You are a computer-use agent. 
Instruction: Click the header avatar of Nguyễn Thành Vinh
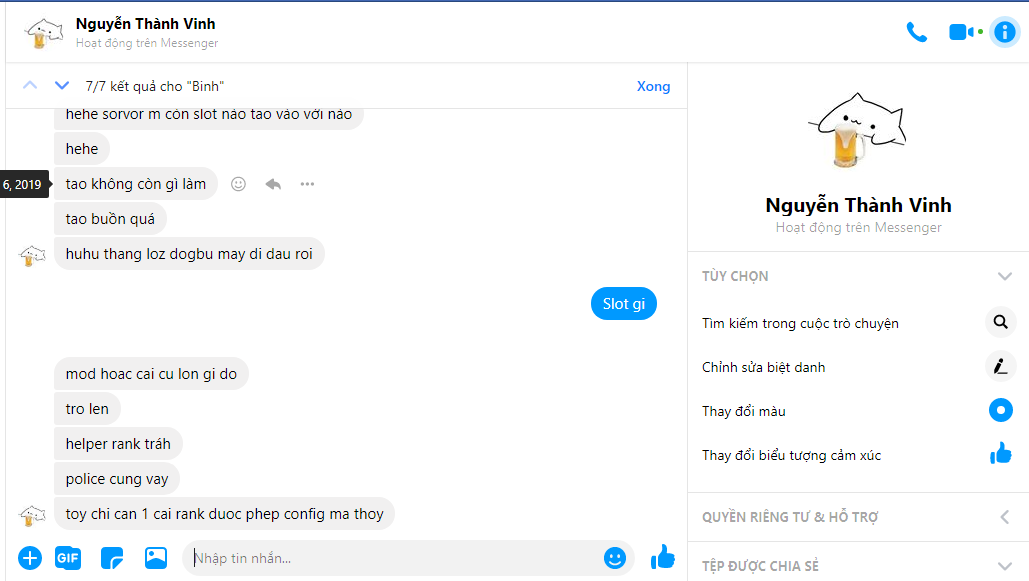[x=43, y=32]
